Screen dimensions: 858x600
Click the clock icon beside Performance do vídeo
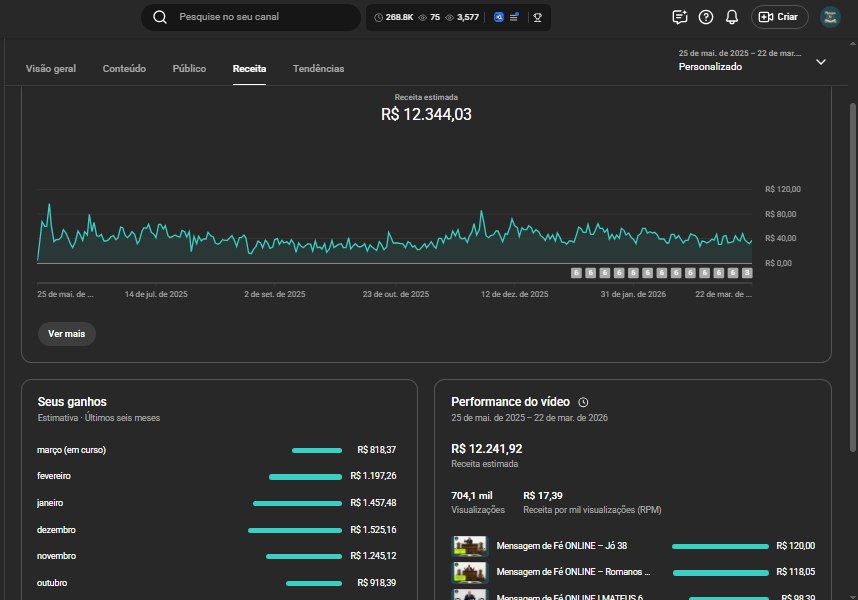[584, 402]
